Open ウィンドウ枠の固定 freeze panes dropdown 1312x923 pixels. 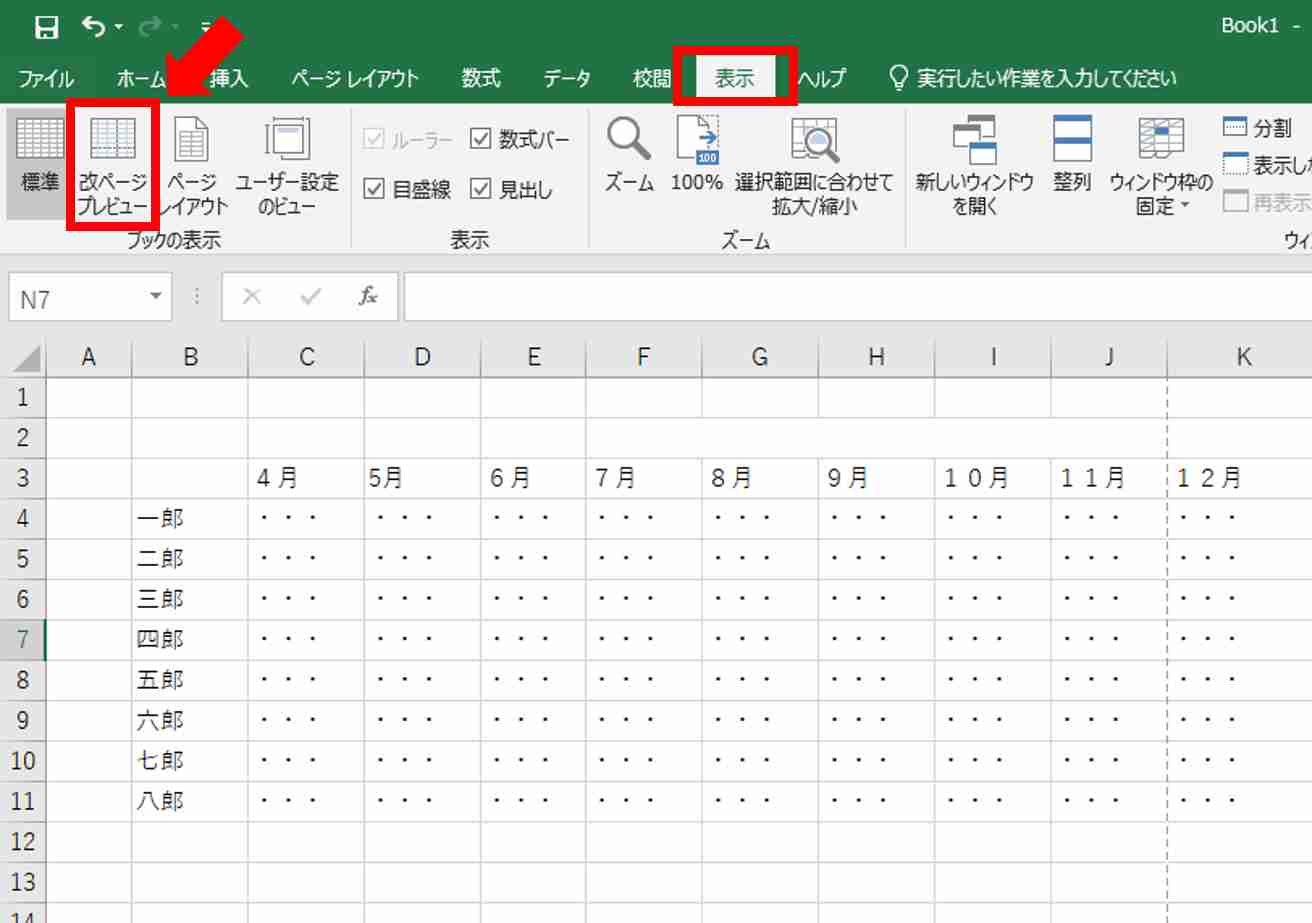point(1162,165)
